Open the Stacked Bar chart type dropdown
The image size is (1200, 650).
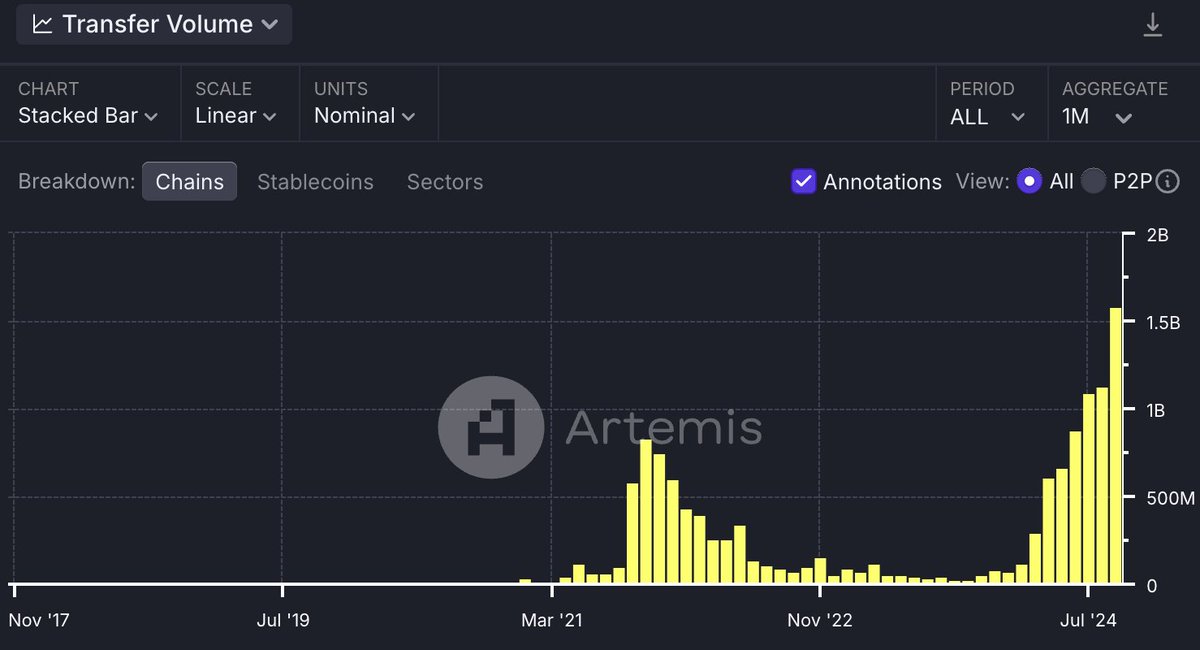coord(88,116)
